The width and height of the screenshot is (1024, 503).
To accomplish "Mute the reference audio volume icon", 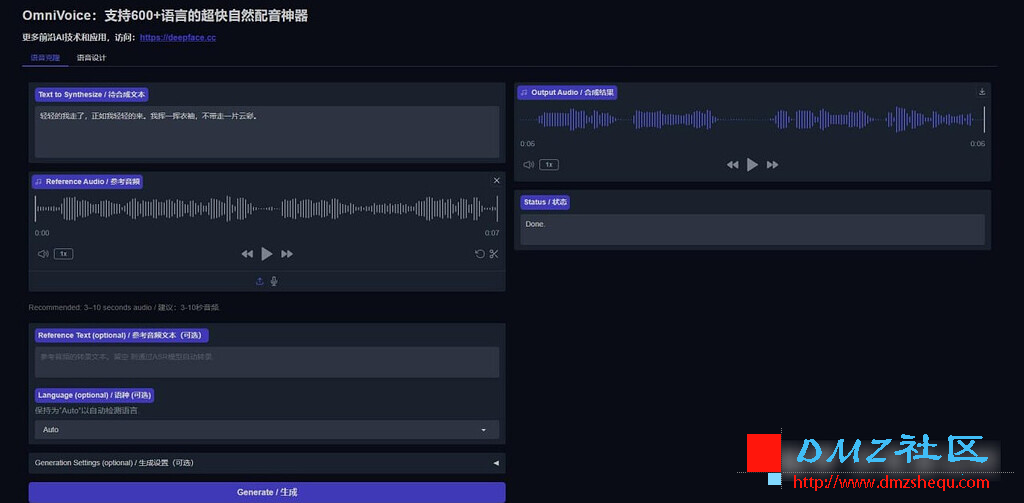I will pos(43,254).
